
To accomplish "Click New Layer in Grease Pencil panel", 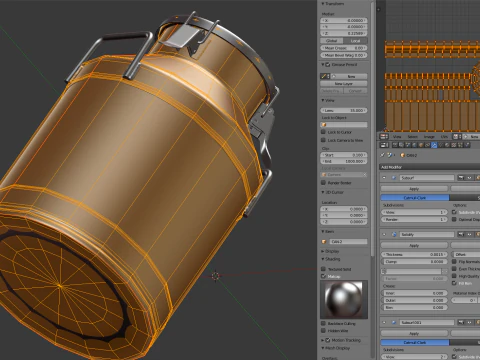I will (x=344, y=84).
